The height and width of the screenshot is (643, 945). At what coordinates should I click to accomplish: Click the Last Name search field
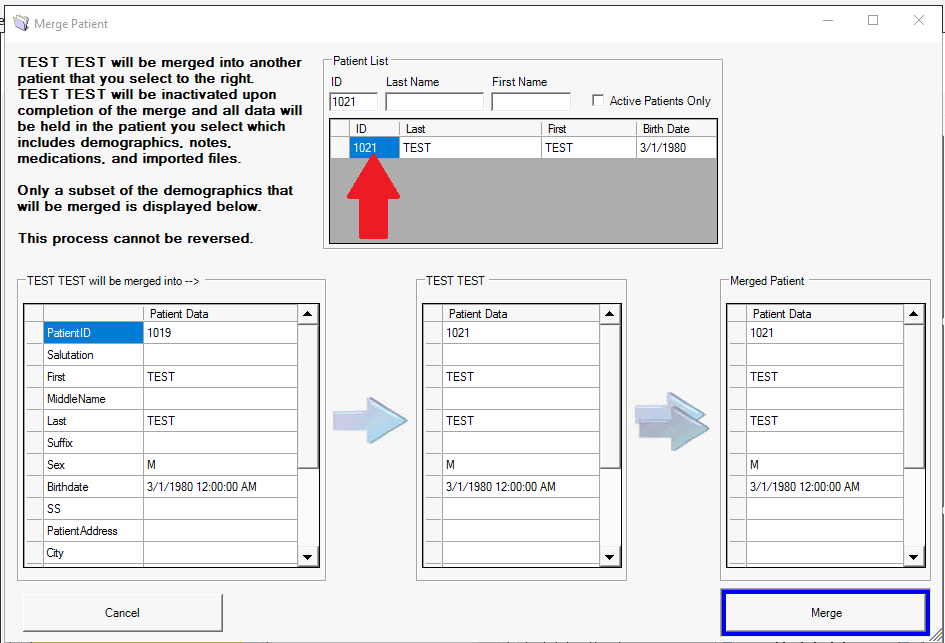pyautogui.click(x=433, y=101)
